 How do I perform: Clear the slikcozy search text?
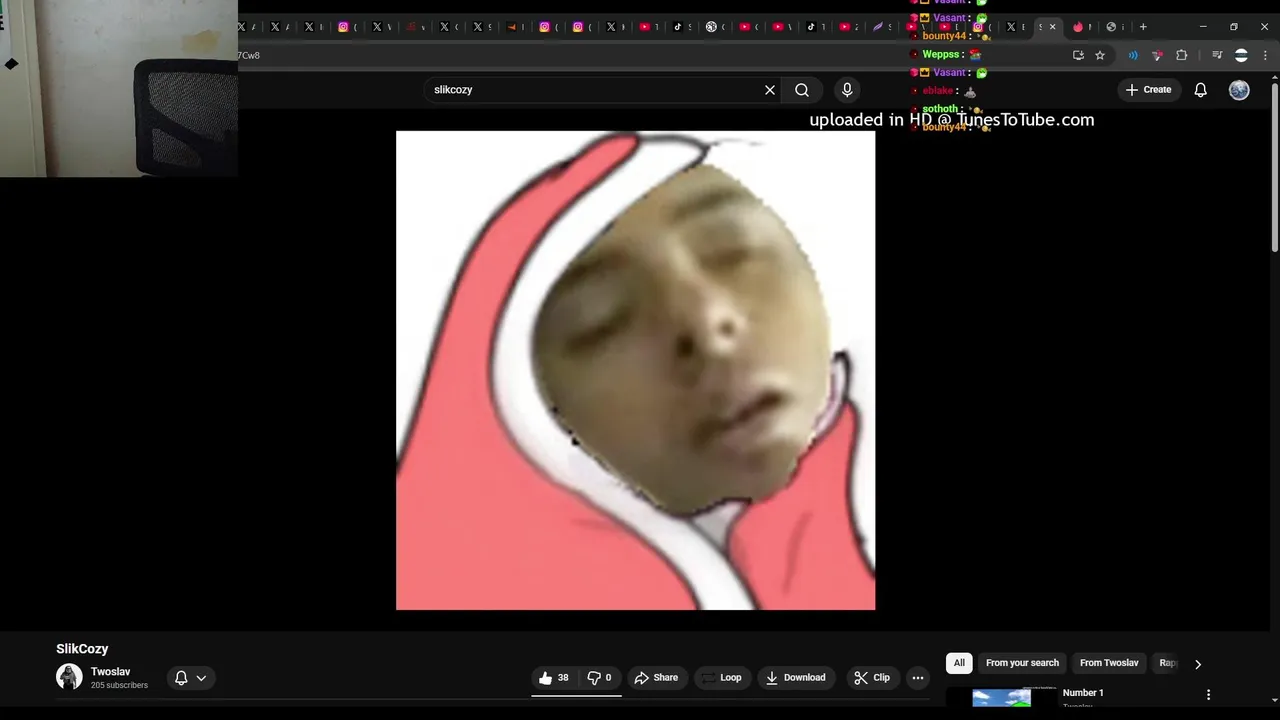[770, 90]
